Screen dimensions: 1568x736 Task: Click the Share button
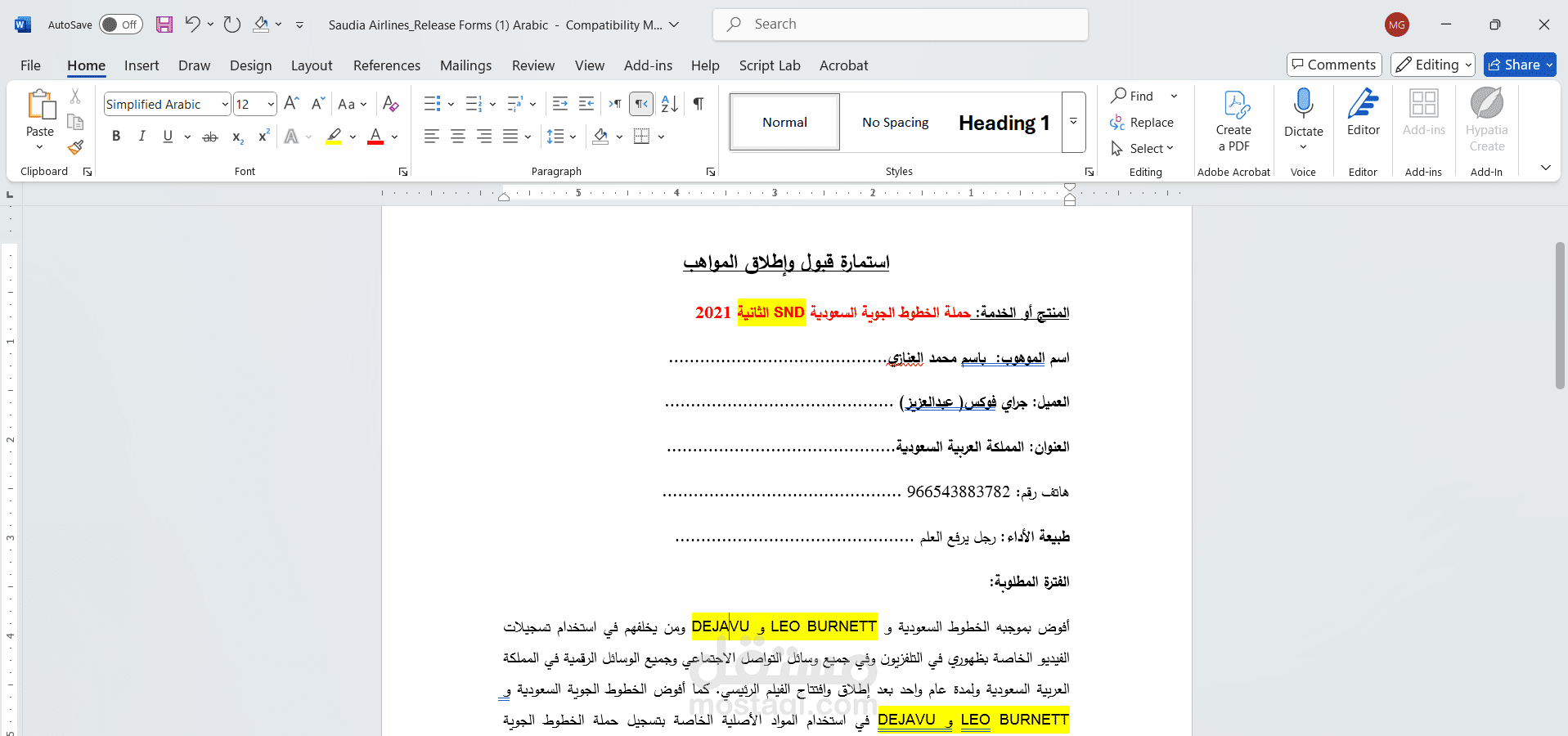(x=1520, y=65)
